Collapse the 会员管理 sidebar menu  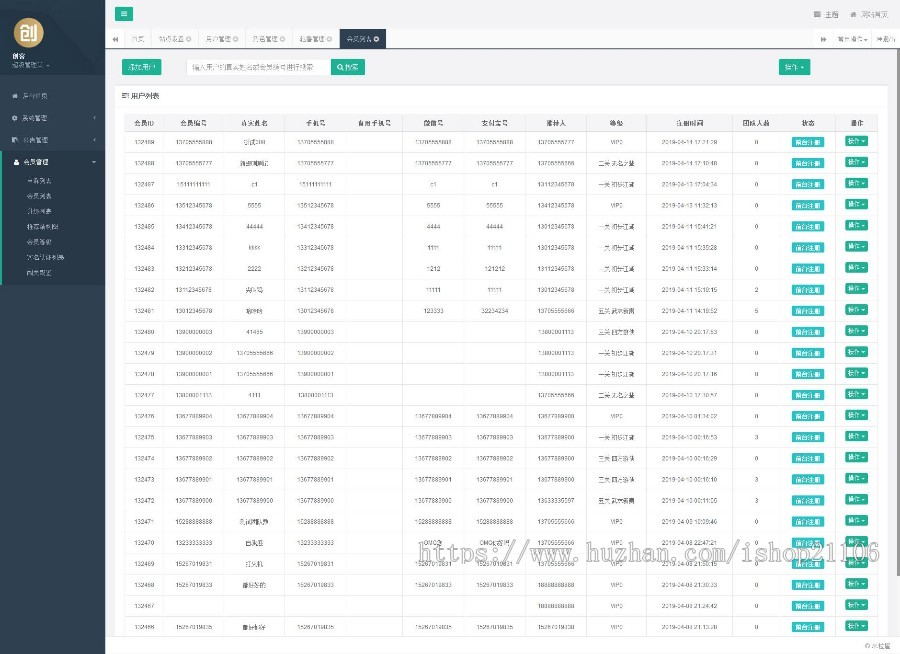(52, 162)
